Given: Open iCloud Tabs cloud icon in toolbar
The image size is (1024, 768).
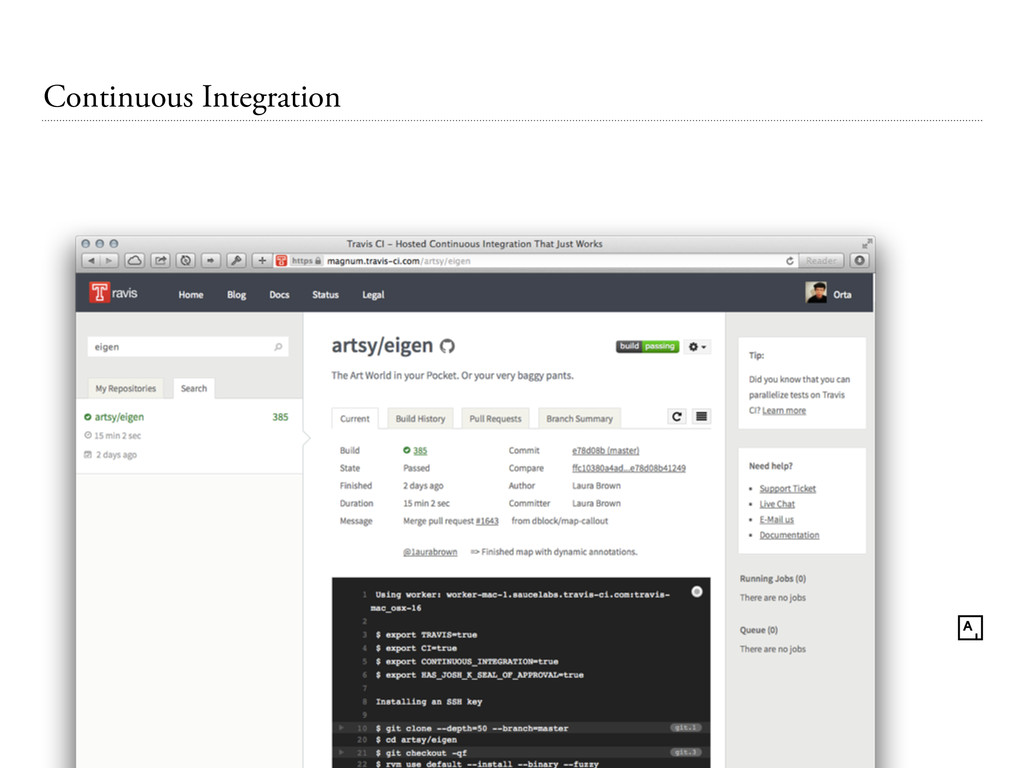Looking at the screenshot, I should pyautogui.click(x=135, y=261).
